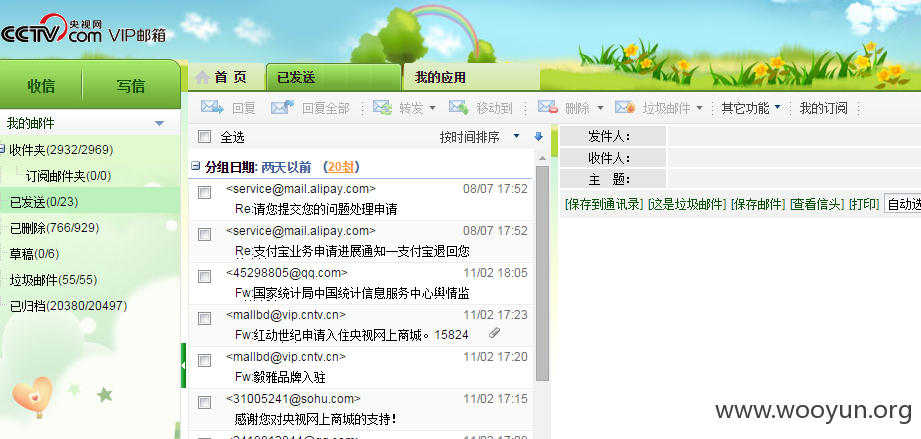Check the email Re:请您提交您的问题处理申请
Viewport: 921px width, 439px height.
[204, 193]
